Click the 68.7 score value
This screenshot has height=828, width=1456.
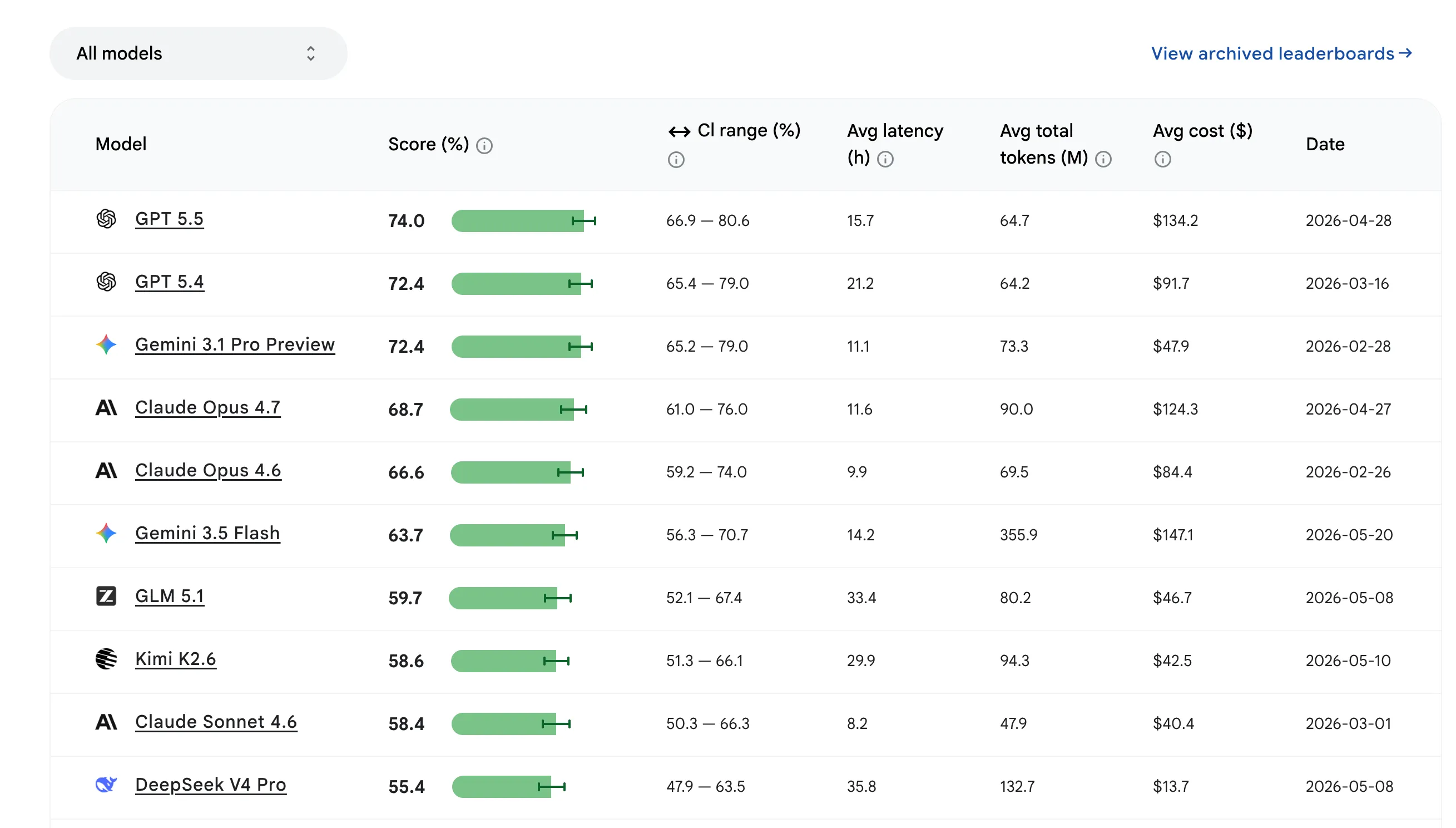405,410
